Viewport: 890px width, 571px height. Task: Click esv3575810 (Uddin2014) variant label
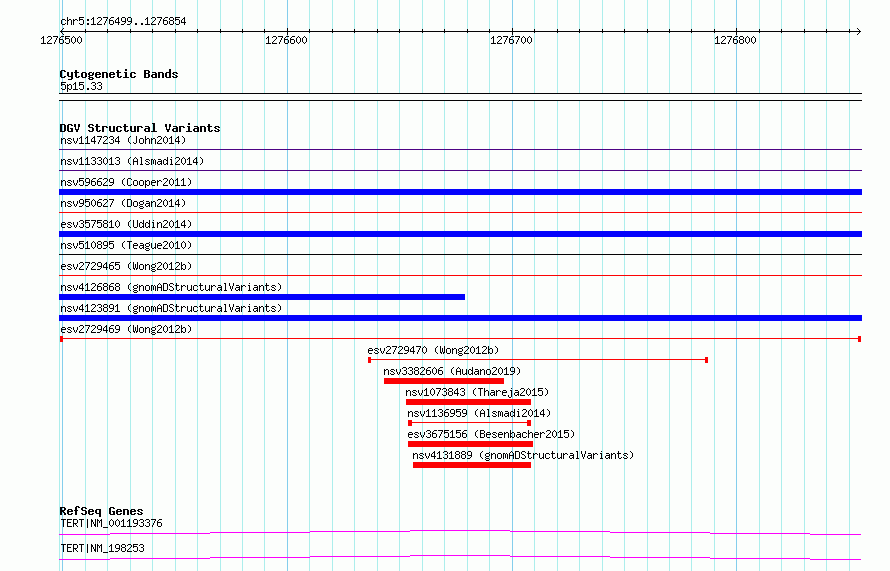[x=126, y=224]
